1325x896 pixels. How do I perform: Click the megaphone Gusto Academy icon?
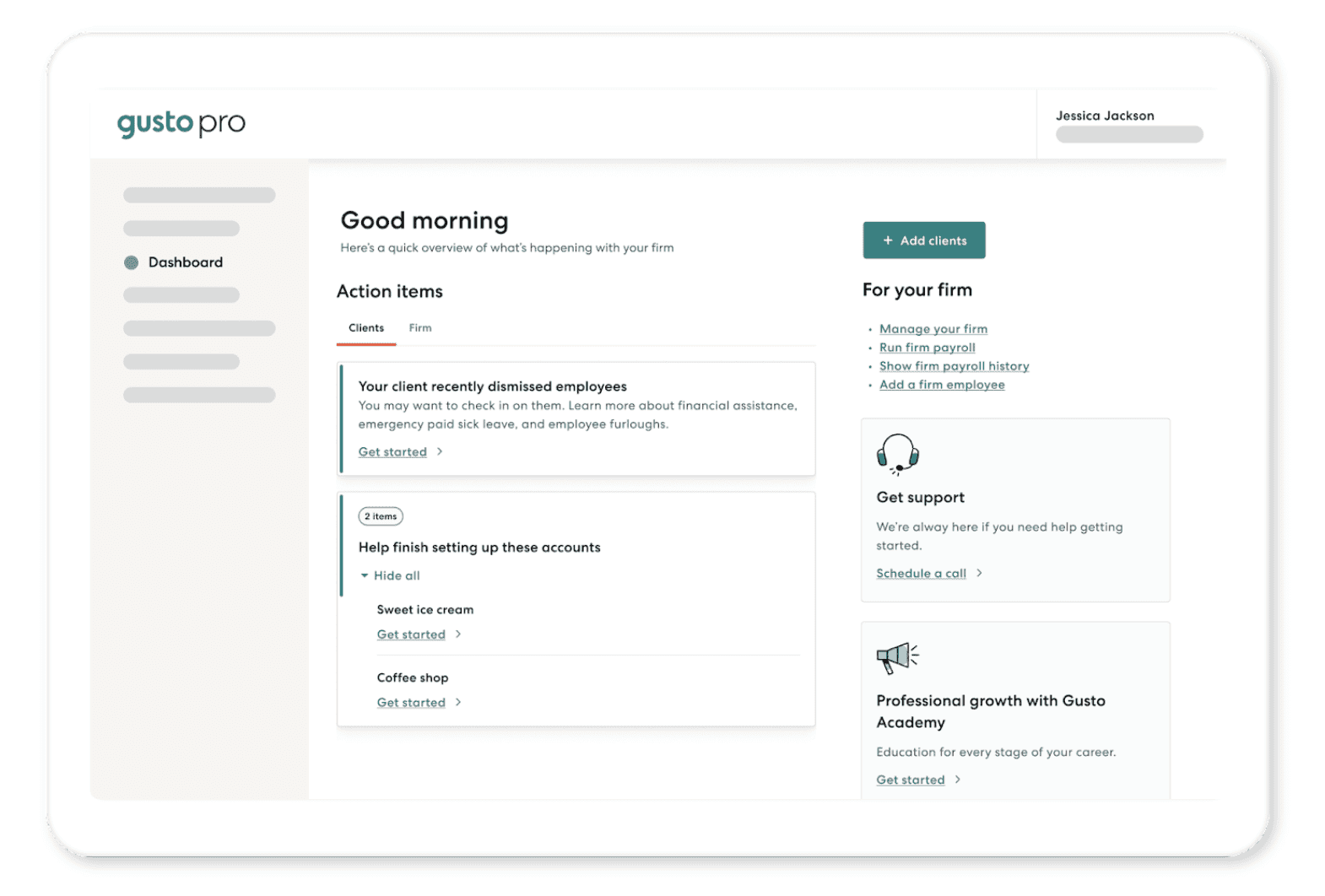coord(897,657)
